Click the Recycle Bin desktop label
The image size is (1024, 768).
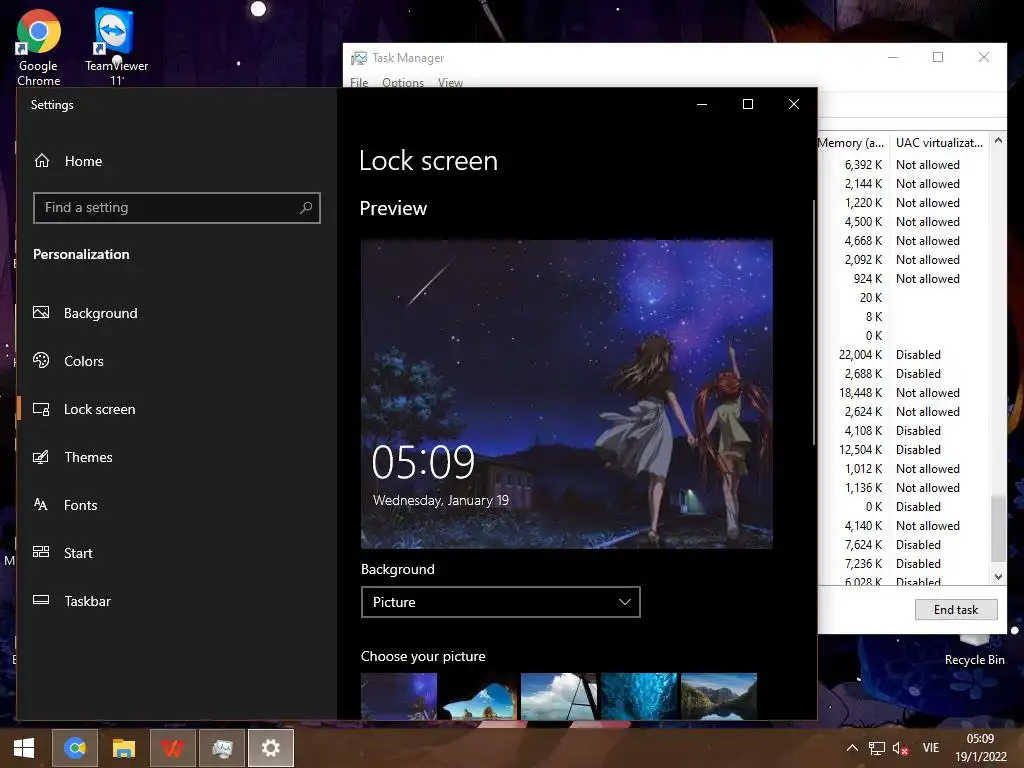(x=974, y=660)
